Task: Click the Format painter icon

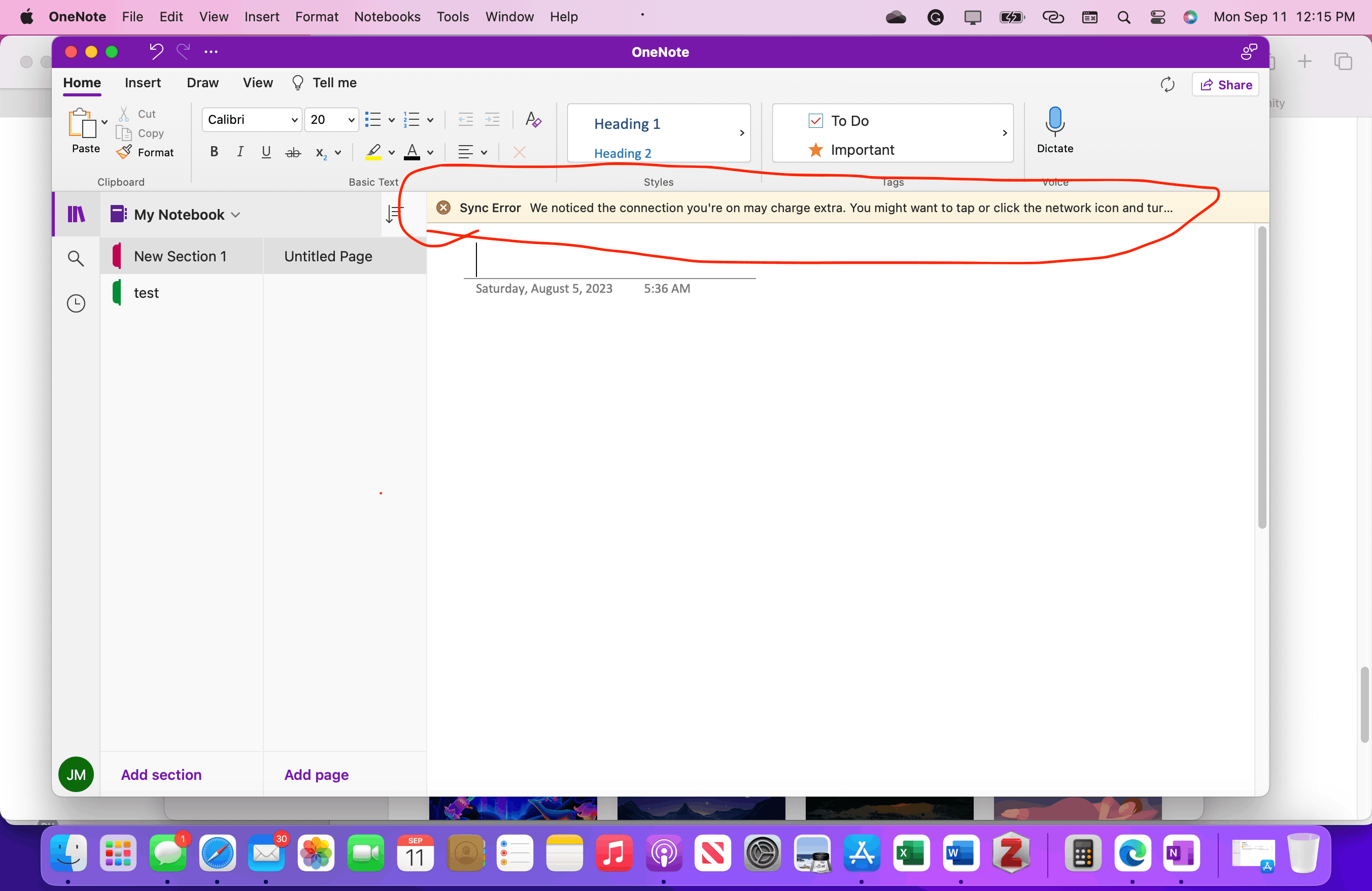Action: coord(124,152)
